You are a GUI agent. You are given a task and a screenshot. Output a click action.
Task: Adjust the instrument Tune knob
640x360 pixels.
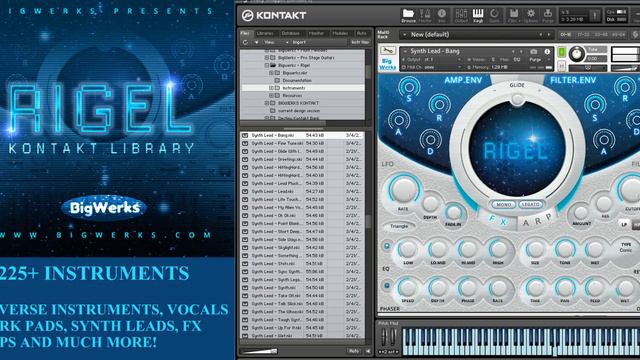click(576, 53)
